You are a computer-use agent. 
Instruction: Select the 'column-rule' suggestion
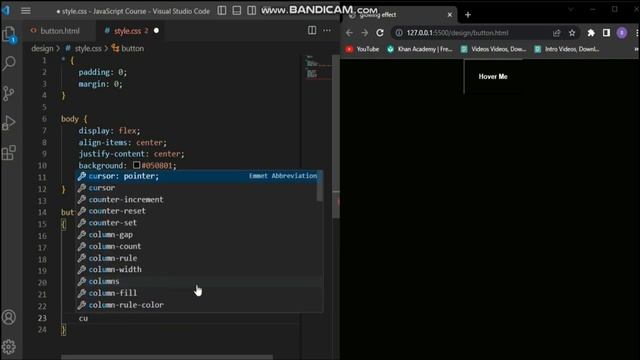pyautogui.click(x=198, y=258)
